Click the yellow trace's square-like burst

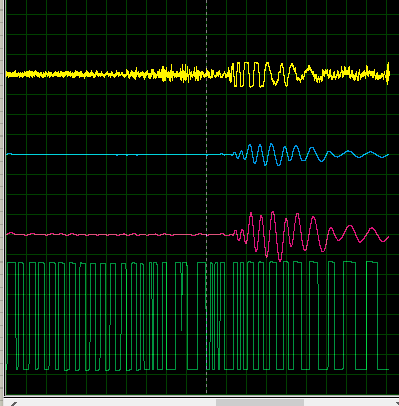pyautogui.click(x=247, y=74)
